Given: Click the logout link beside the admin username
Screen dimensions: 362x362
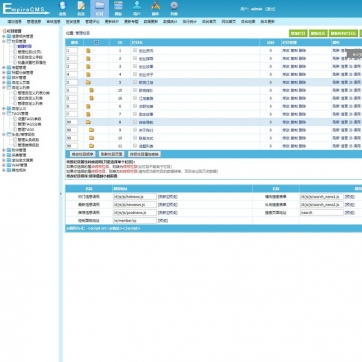Looking at the screenshot, I should pos(270,9).
